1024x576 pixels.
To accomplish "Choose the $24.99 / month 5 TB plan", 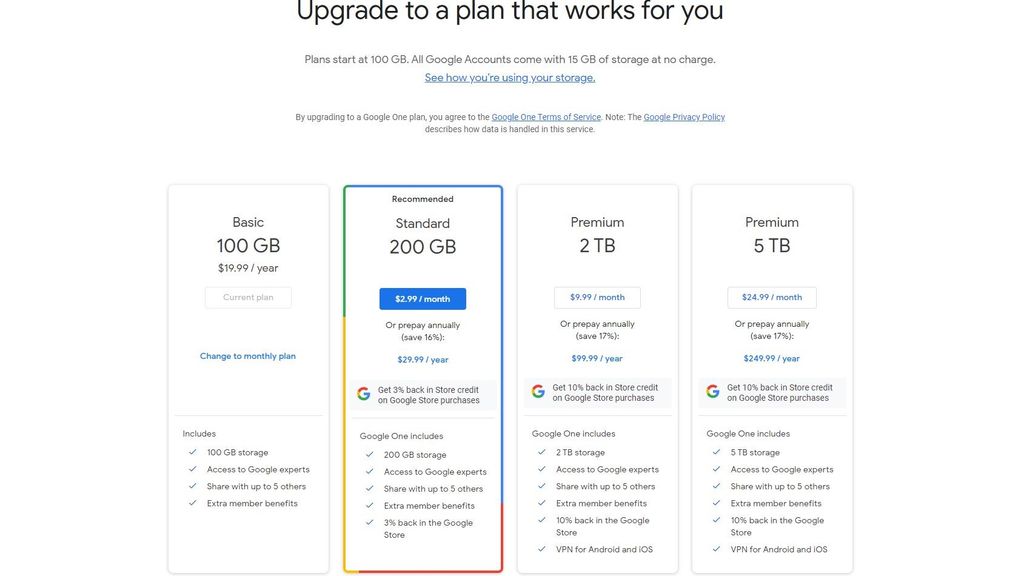I will [x=771, y=298].
